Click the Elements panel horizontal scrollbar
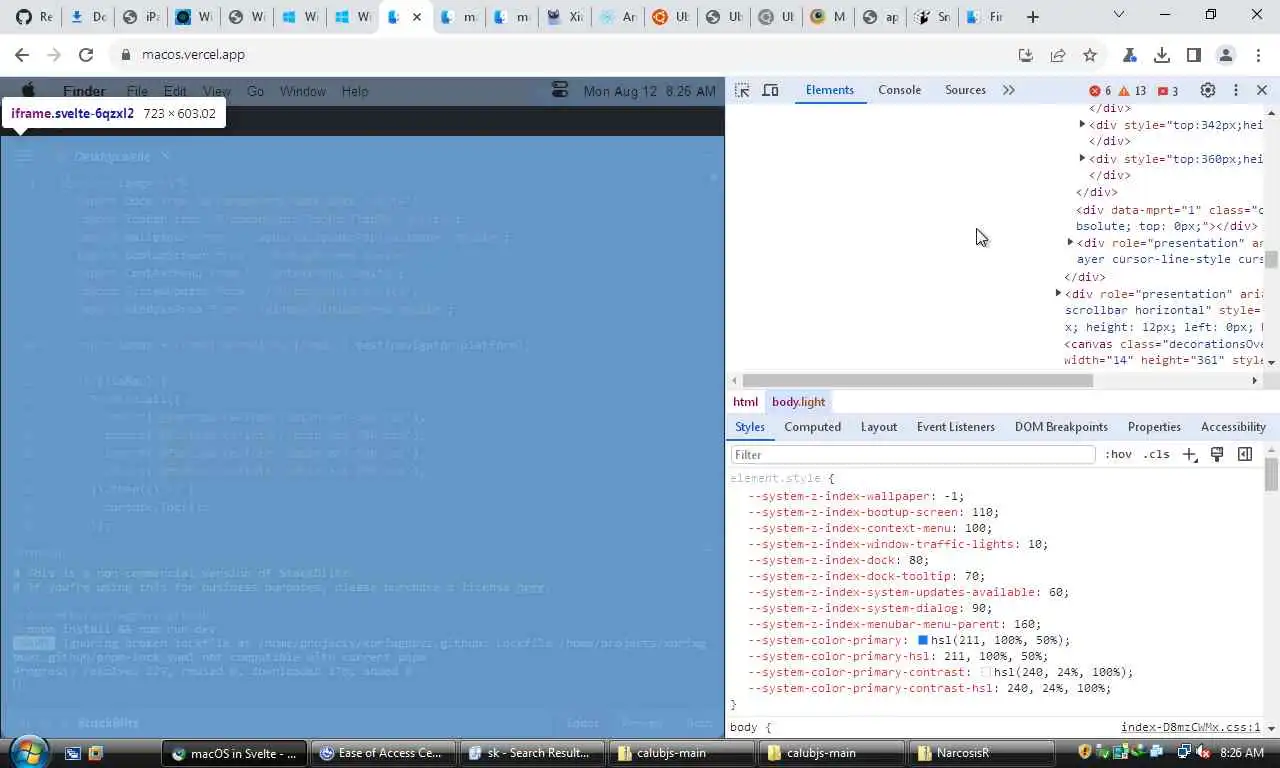The image size is (1280, 768). click(x=917, y=381)
